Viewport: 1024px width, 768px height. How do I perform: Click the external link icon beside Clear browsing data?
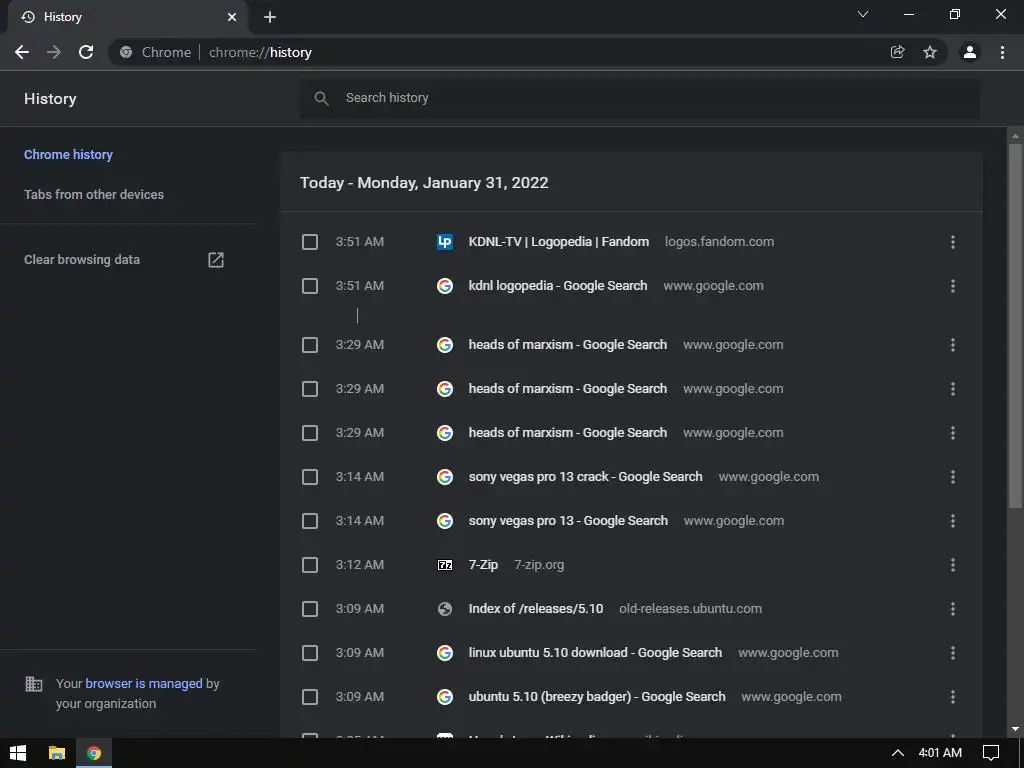(216, 260)
